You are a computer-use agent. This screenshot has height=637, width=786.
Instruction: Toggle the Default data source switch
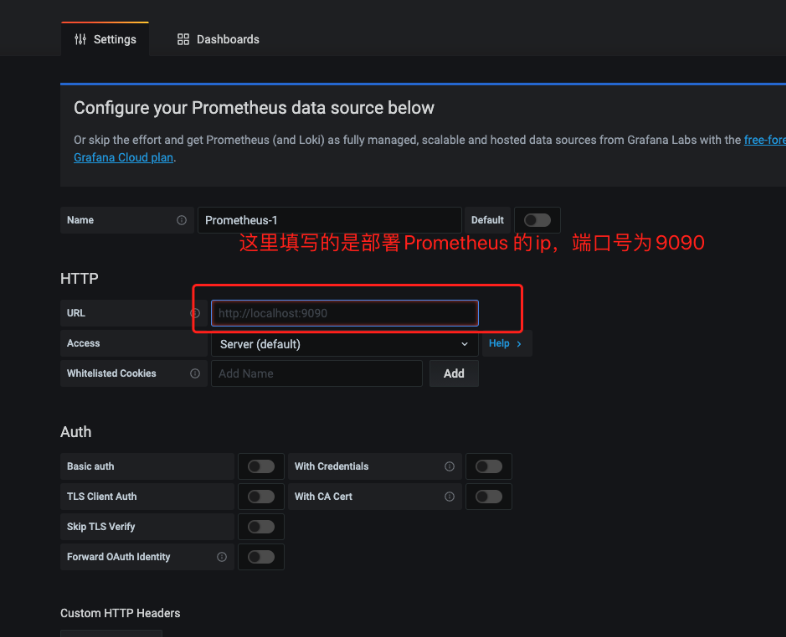tap(537, 220)
